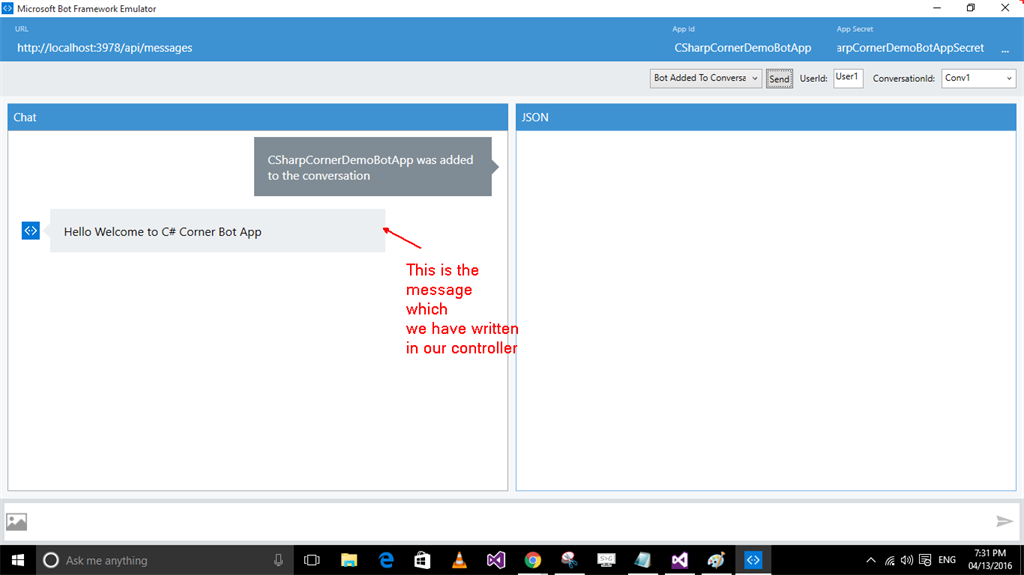
Task: Click the bot avatar icon beside welcome message
Action: point(31,231)
